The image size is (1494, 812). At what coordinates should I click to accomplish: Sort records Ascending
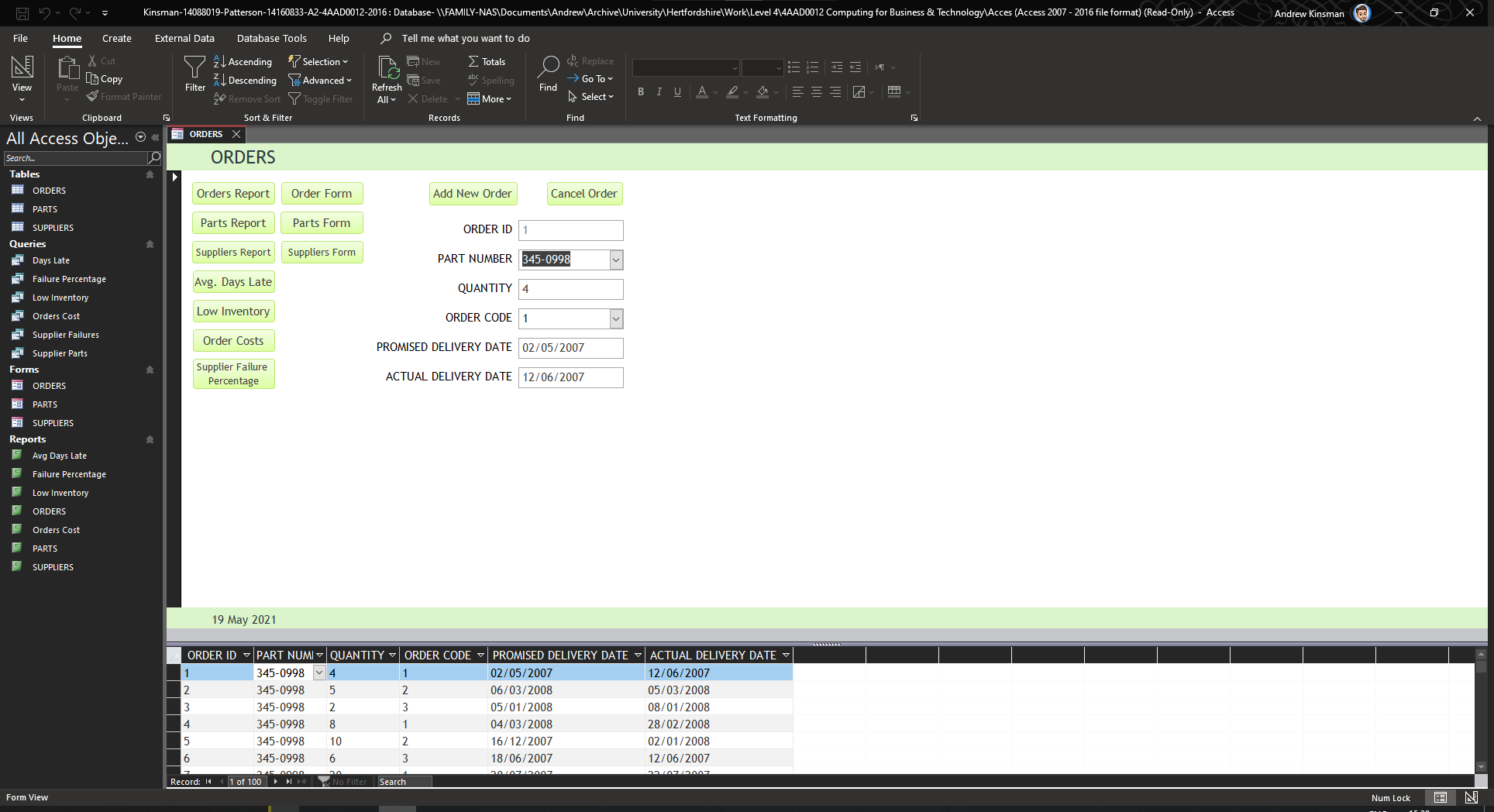tap(243, 61)
